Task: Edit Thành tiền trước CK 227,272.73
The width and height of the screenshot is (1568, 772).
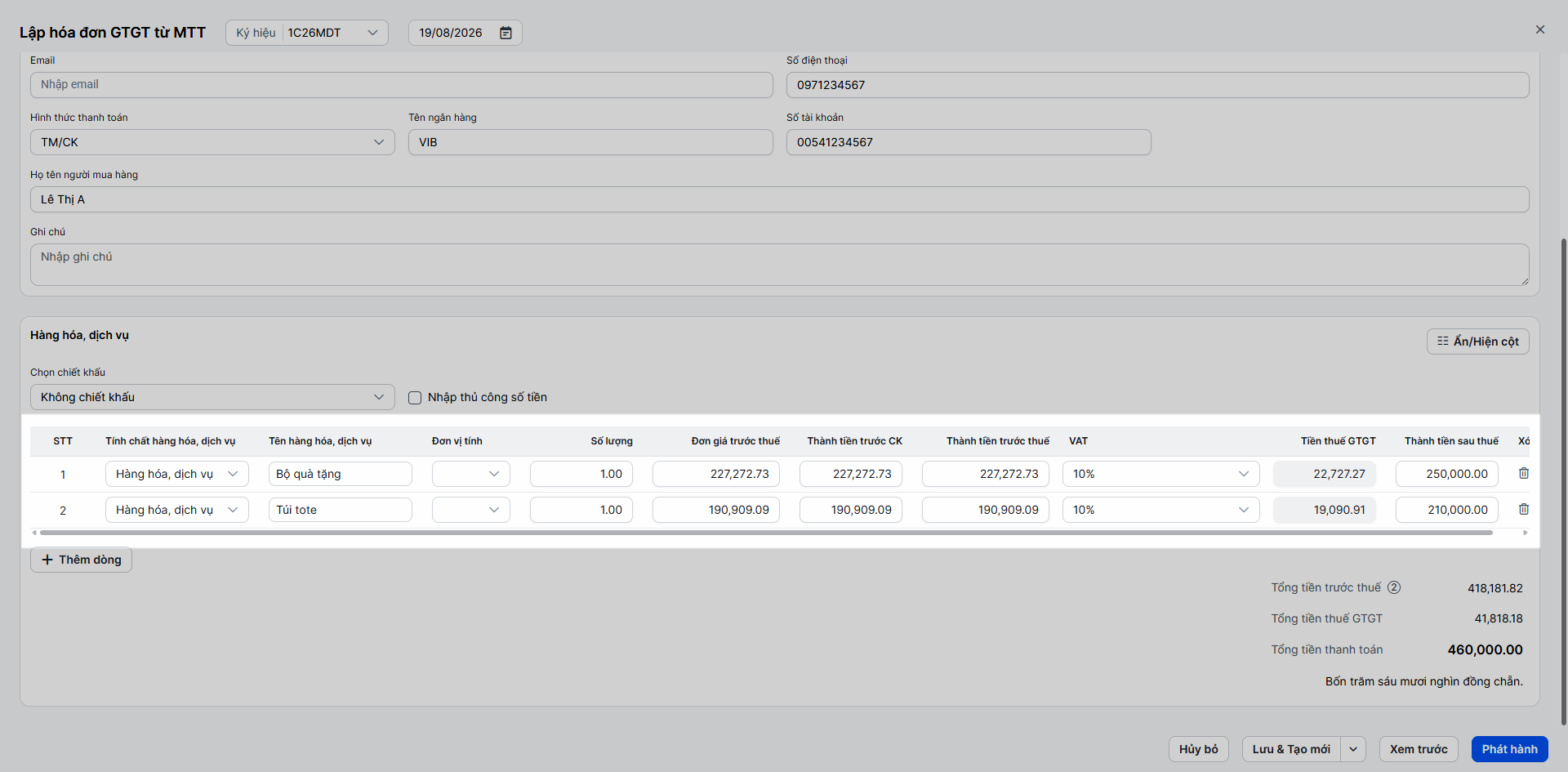Action: tap(850, 474)
